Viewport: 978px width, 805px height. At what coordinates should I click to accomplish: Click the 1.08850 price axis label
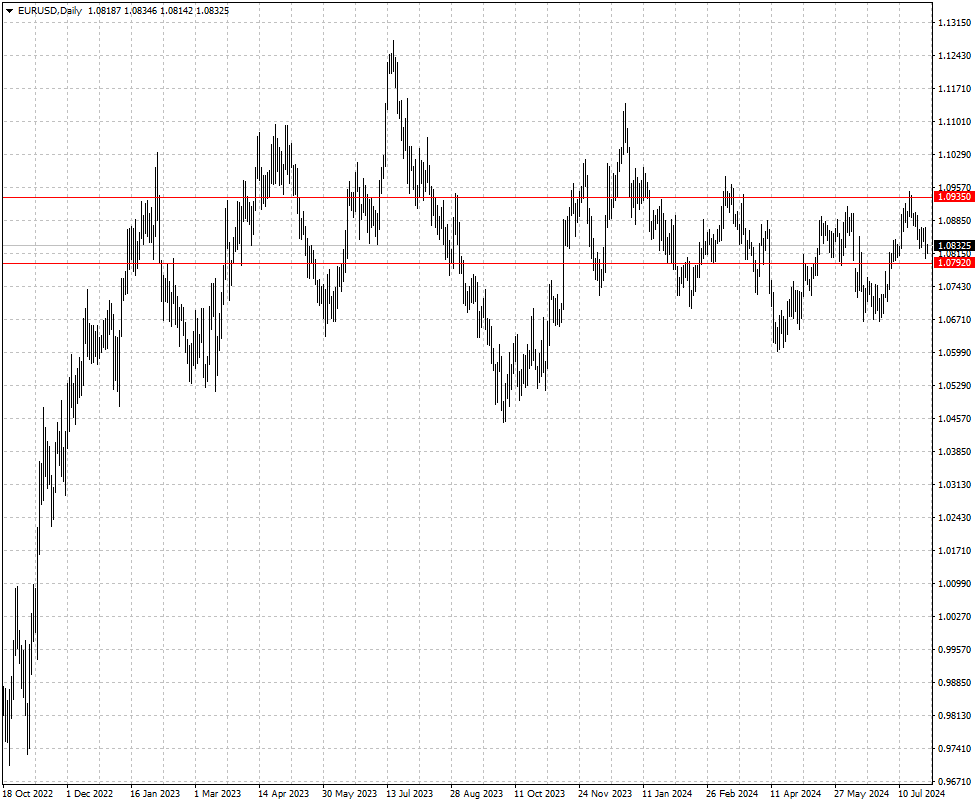click(x=954, y=221)
